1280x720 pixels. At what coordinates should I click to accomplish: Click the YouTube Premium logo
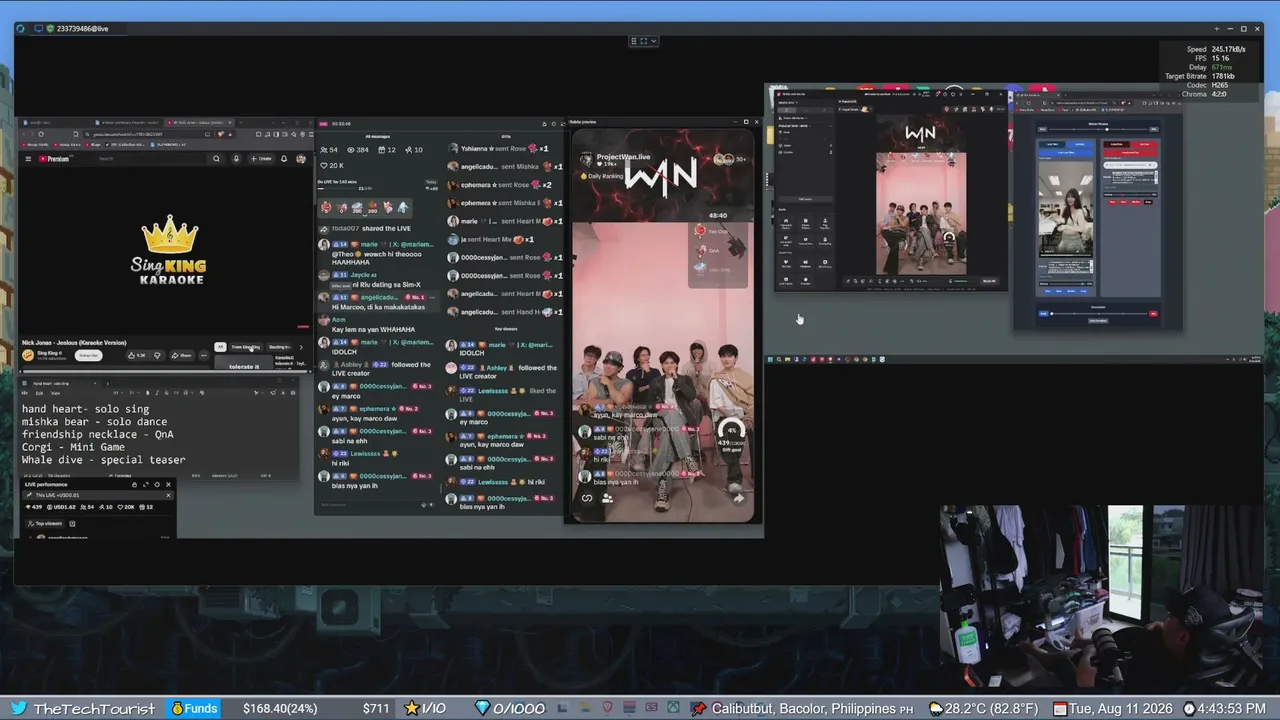pyautogui.click(x=56, y=159)
